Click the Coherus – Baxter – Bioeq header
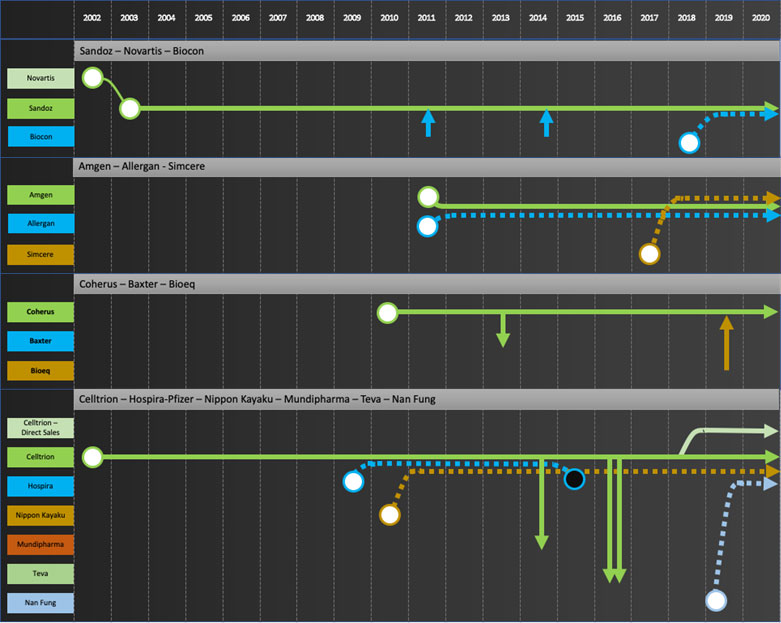 [426, 284]
